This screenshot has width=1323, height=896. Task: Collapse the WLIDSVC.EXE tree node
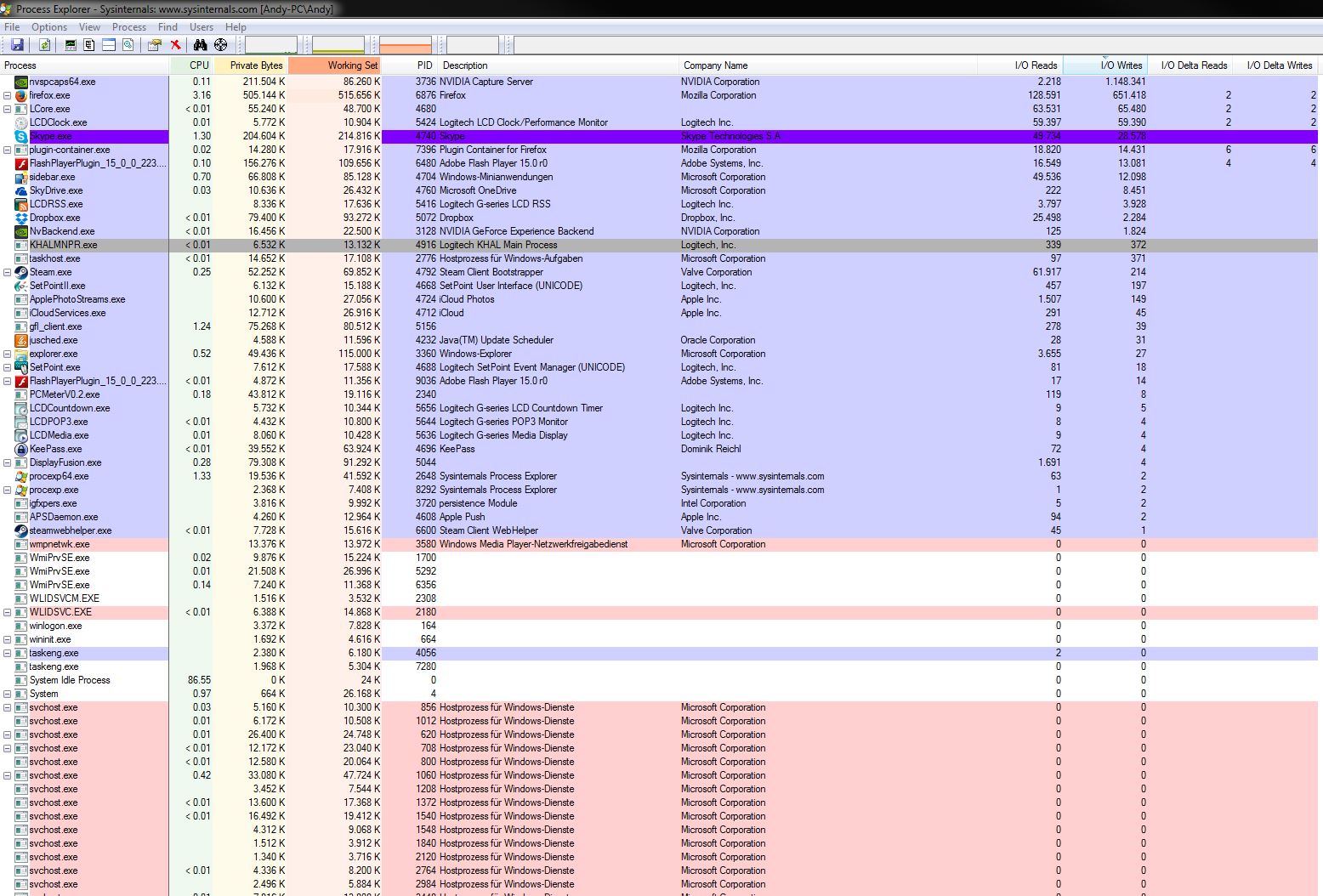pos(7,612)
